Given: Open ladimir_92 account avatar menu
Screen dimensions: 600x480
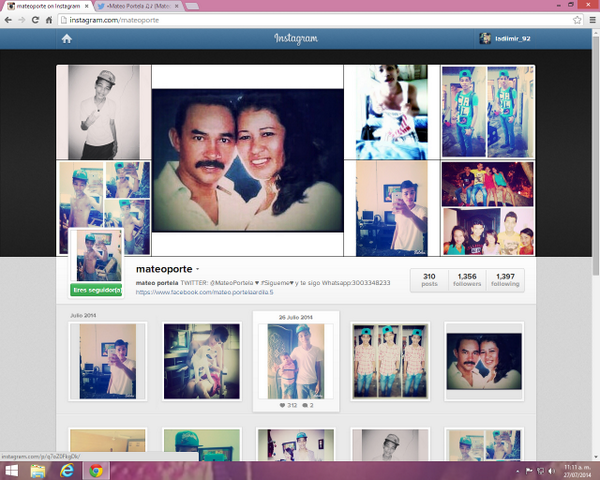Looking at the screenshot, I should (x=485, y=38).
